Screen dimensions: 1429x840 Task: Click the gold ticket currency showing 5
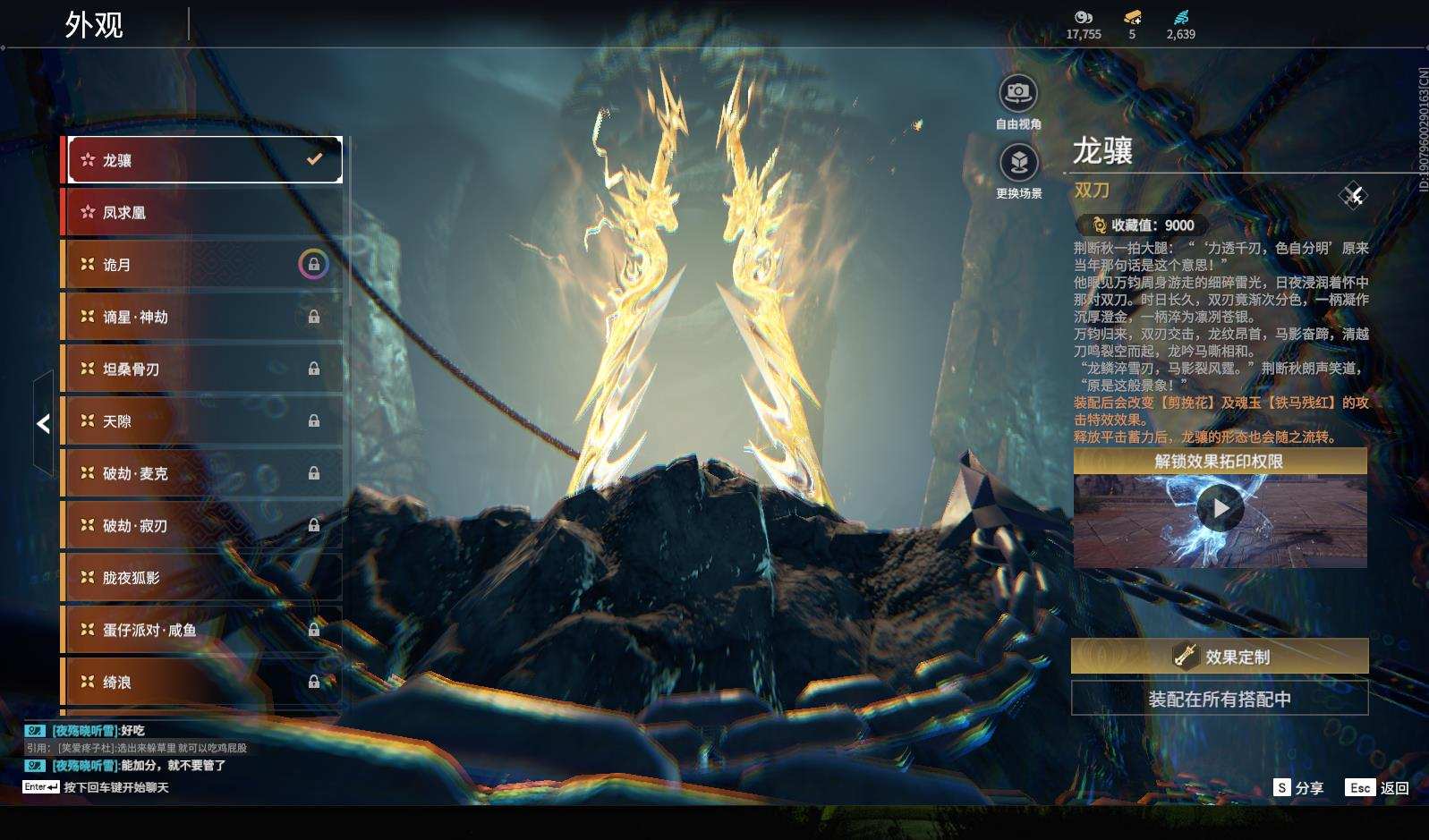point(1132,17)
